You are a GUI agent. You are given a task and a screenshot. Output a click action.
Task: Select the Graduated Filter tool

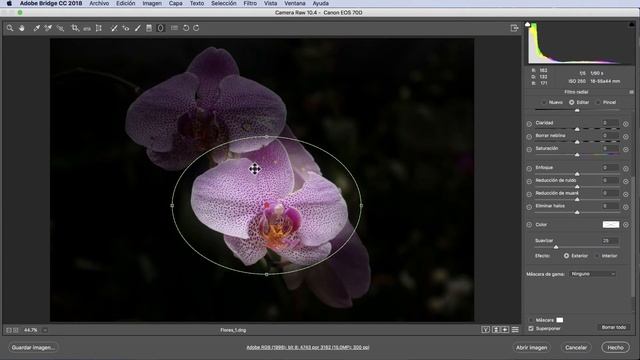(x=149, y=28)
